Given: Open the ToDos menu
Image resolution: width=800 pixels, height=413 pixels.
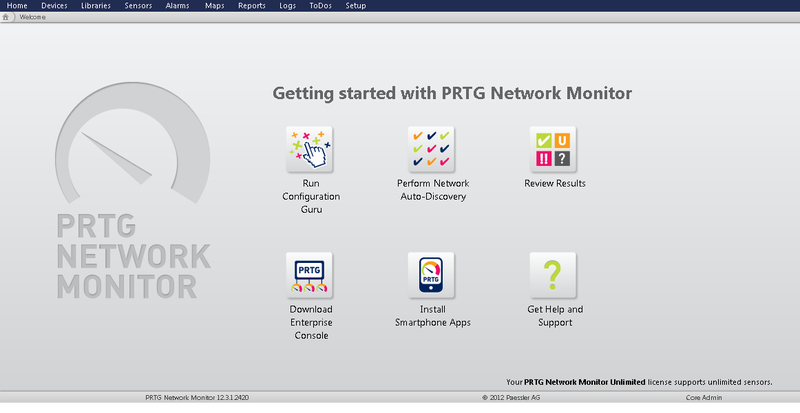Looking at the screenshot, I should [x=320, y=6].
